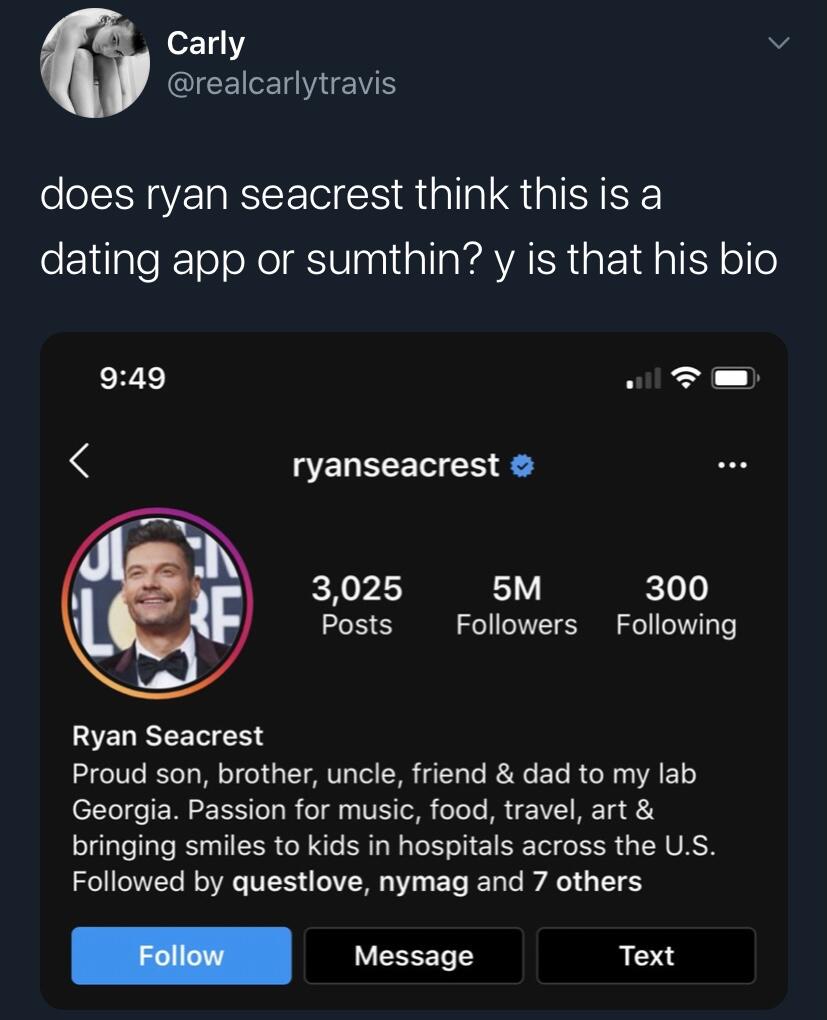The image size is (827, 1020).
Task: Open the @realcarlytravis handle link
Action: (x=281, y=83)
